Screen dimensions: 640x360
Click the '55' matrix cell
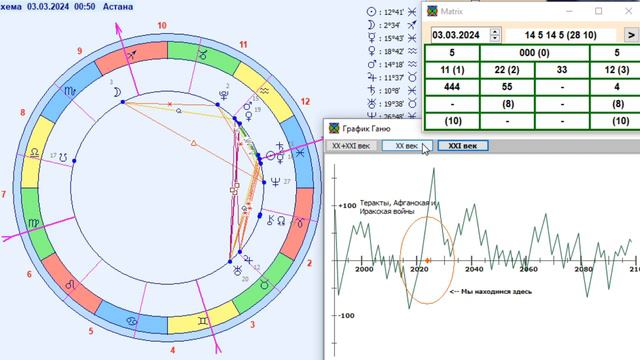[507, 87]
